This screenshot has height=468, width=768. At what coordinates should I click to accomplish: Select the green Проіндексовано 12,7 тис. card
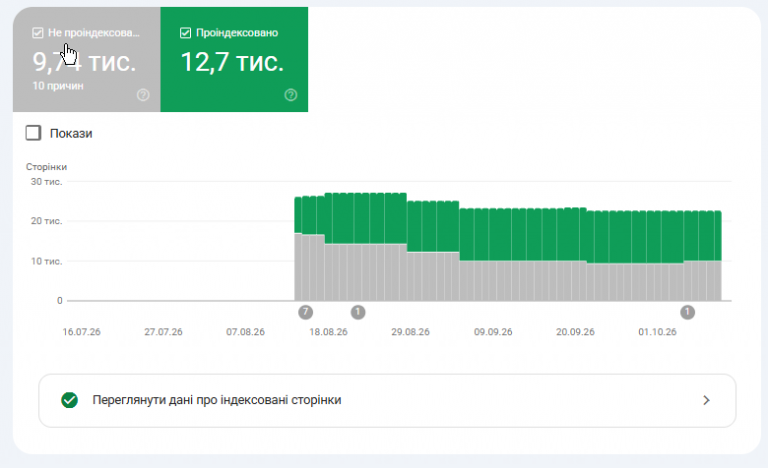234,59
